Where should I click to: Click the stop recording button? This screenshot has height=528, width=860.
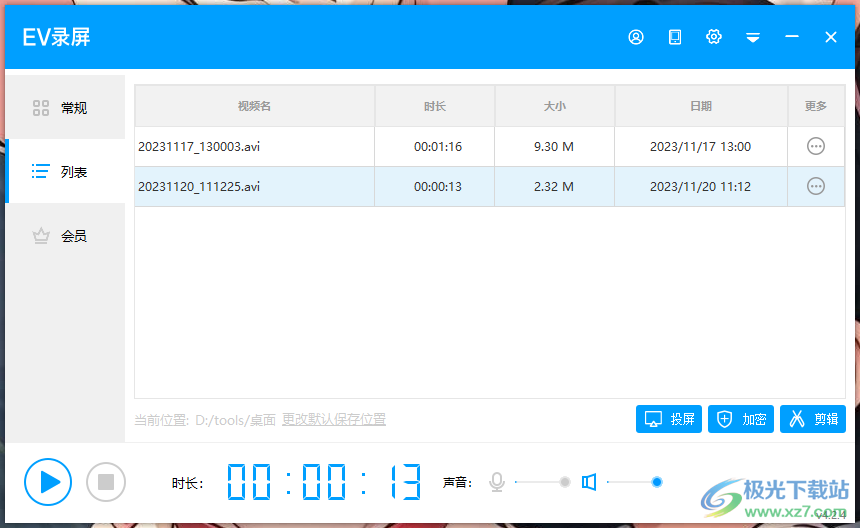tap(106, 482)
